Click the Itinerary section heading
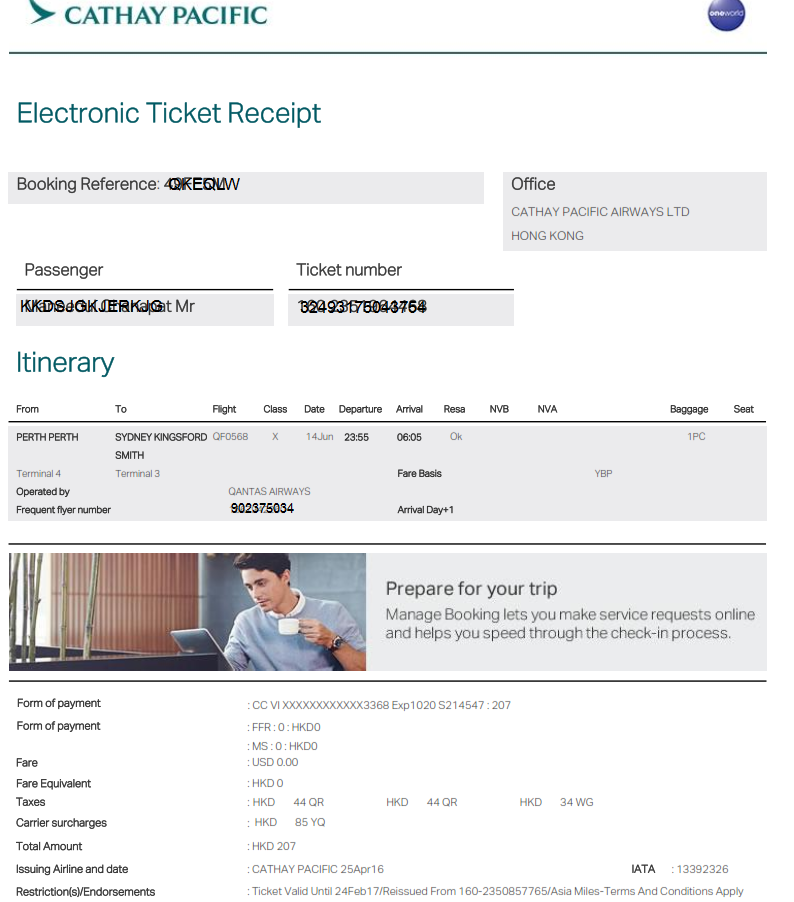This screenshot has width=794, height=902. [x=65, y=362]
